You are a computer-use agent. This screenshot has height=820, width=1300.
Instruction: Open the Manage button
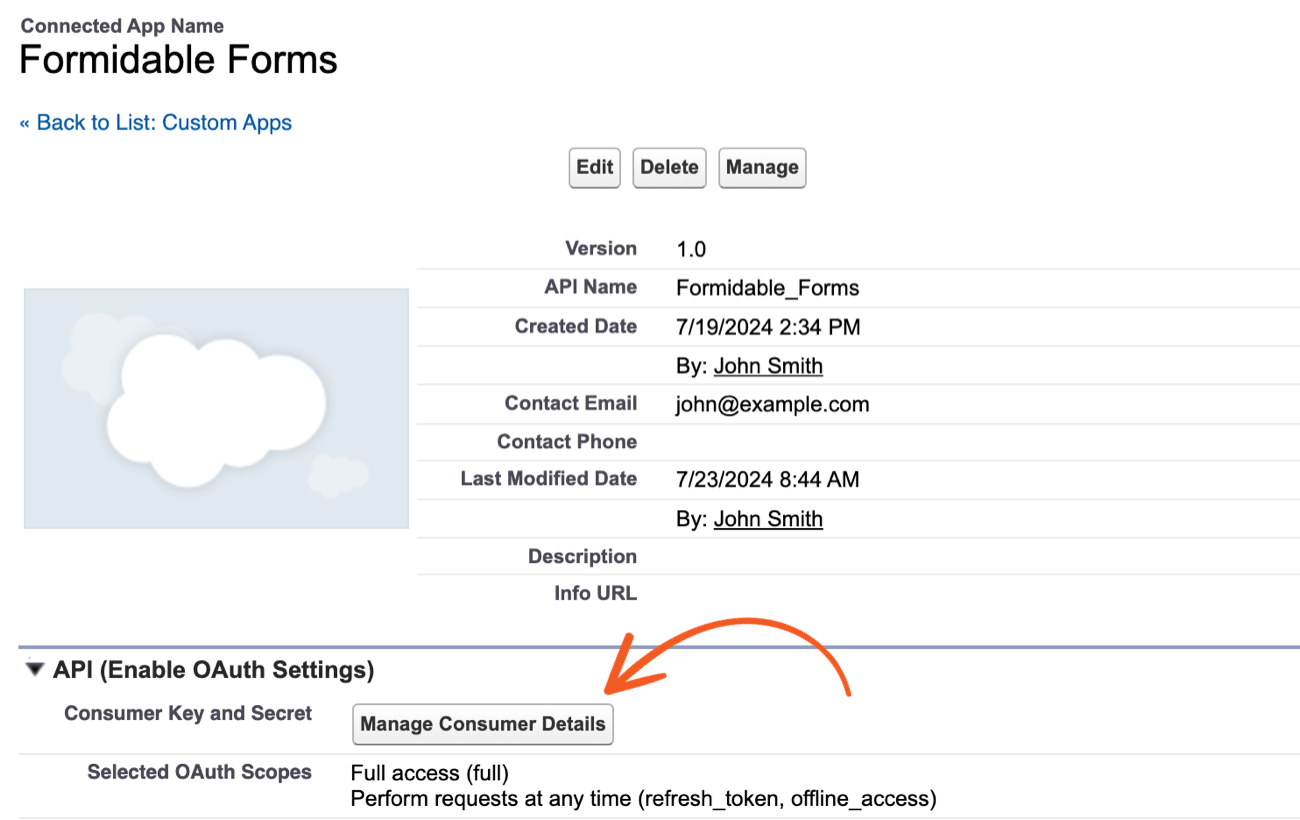point(762,167)
